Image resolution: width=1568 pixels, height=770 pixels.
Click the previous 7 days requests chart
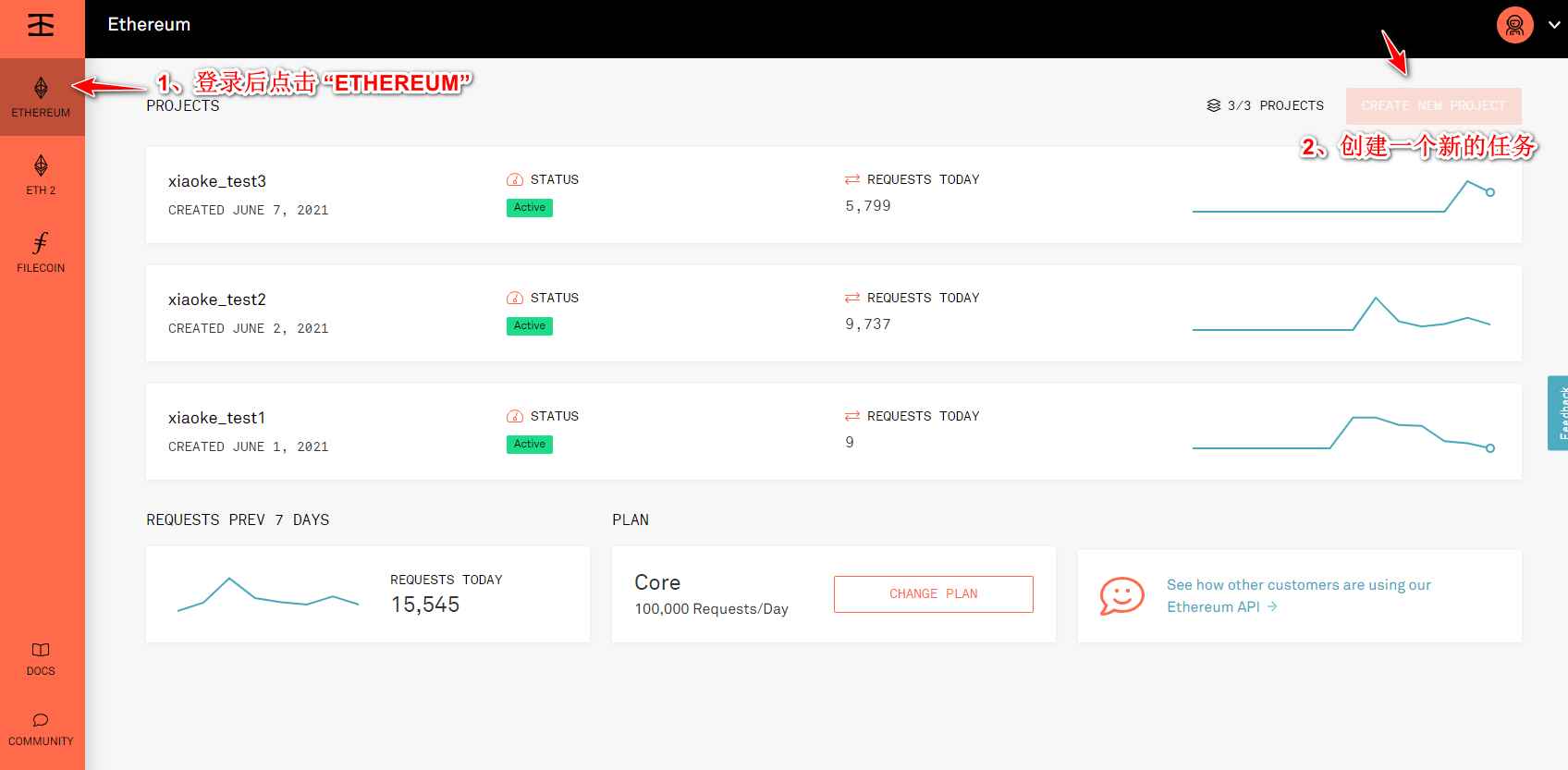tap(267, 594)
